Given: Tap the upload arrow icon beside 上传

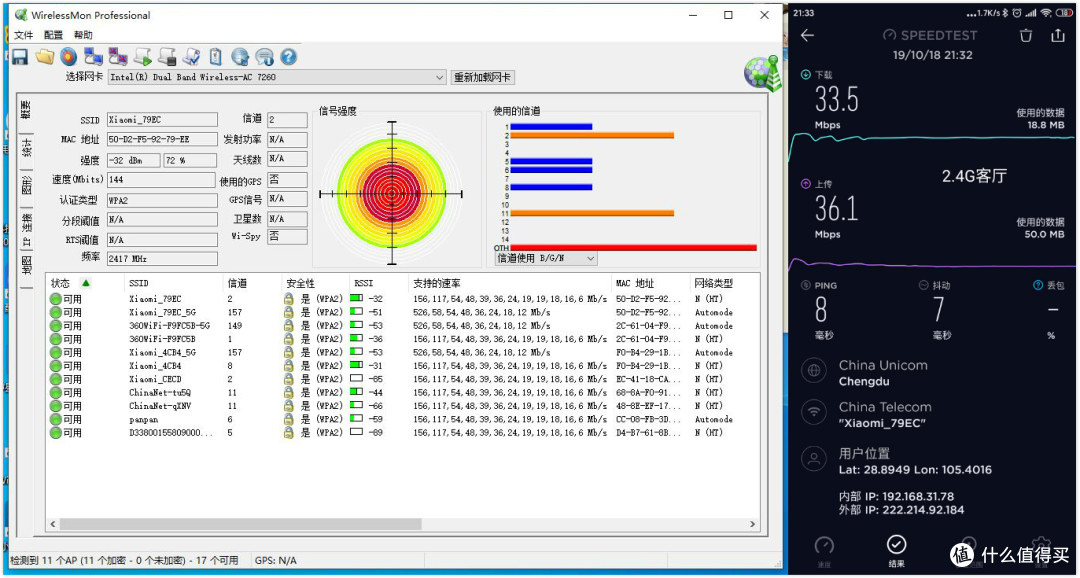Looking at the screenshot, I should coord(806,184).
